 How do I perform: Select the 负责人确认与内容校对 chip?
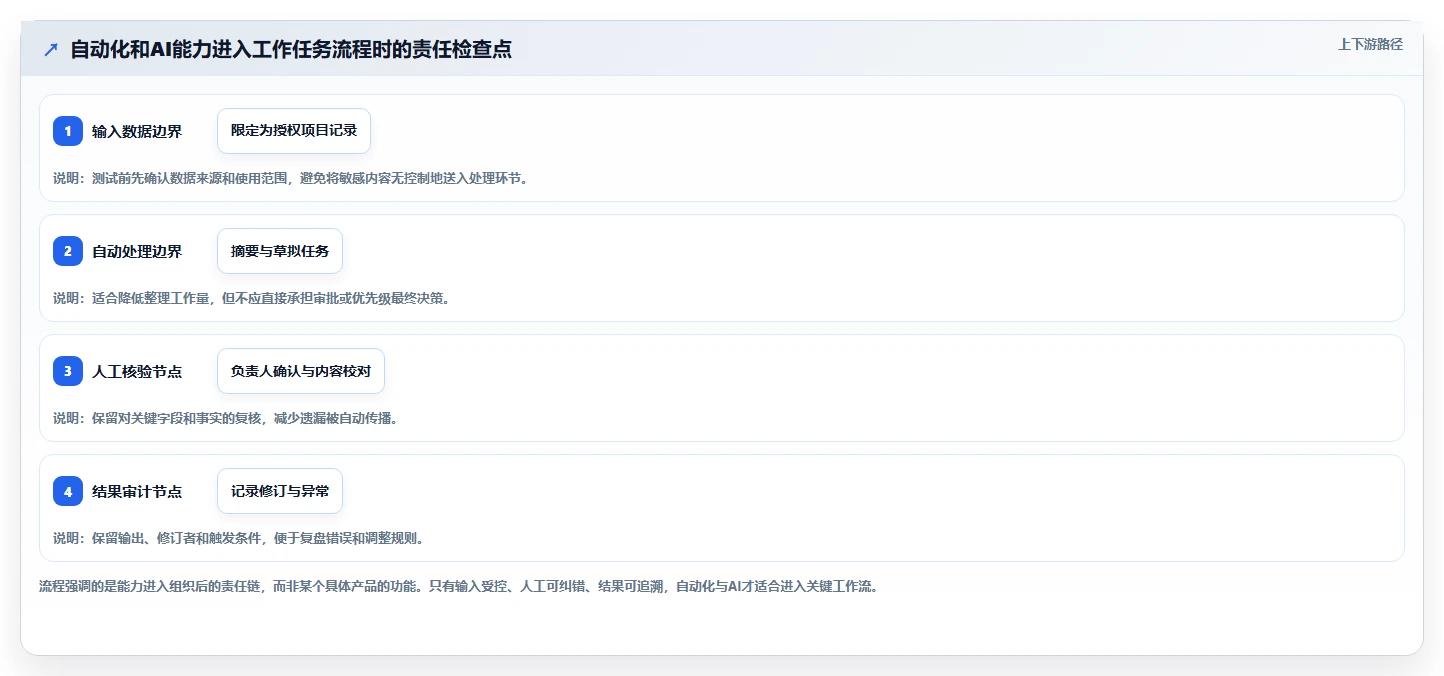(301, 371)
